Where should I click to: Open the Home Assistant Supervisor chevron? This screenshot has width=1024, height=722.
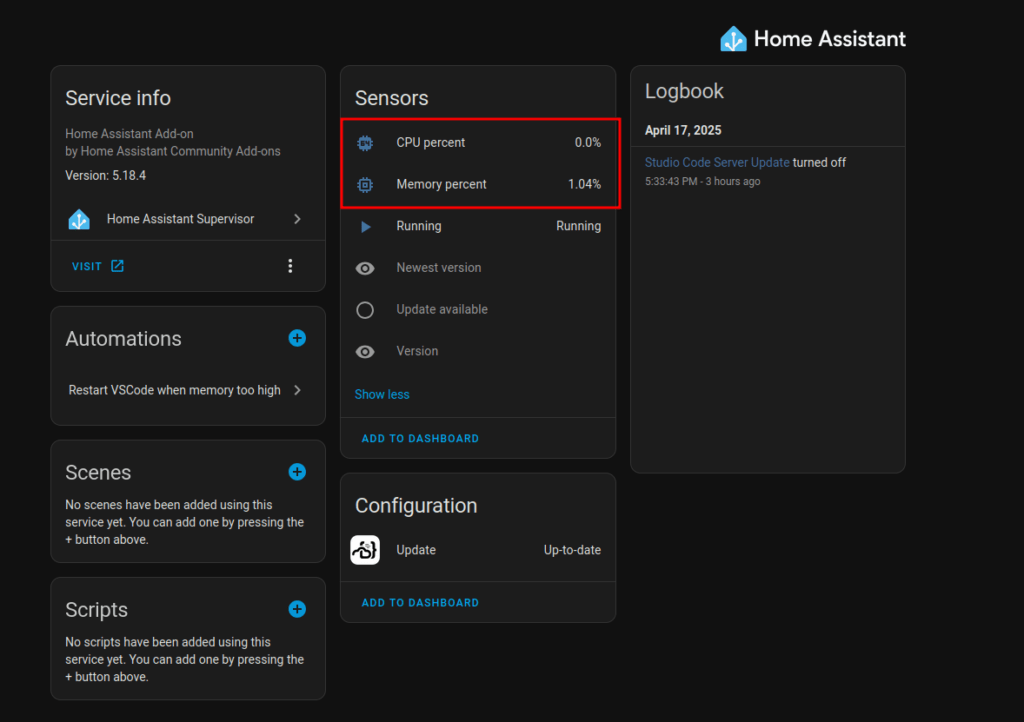point(297,219)
